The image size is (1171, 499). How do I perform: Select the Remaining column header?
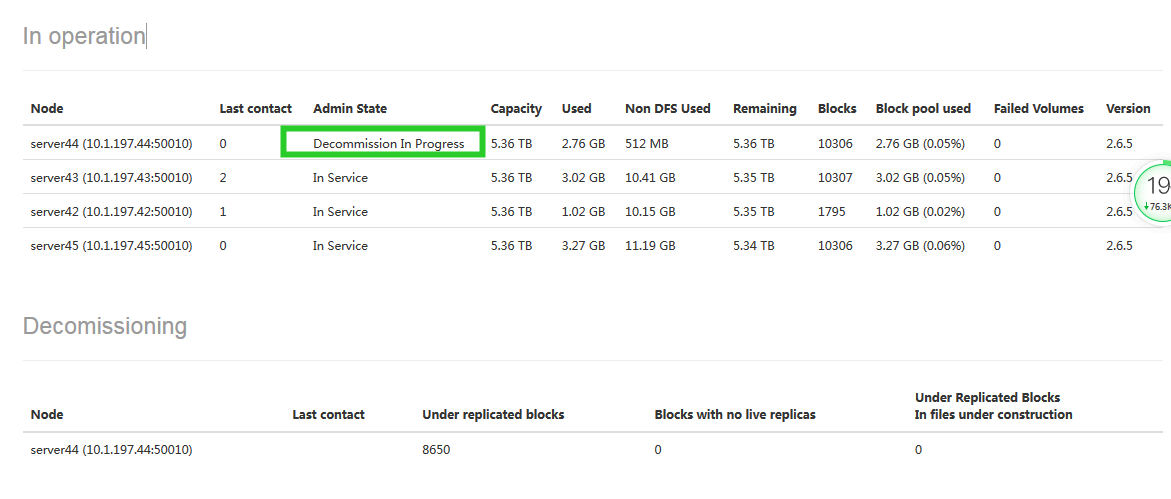point(764,109)
